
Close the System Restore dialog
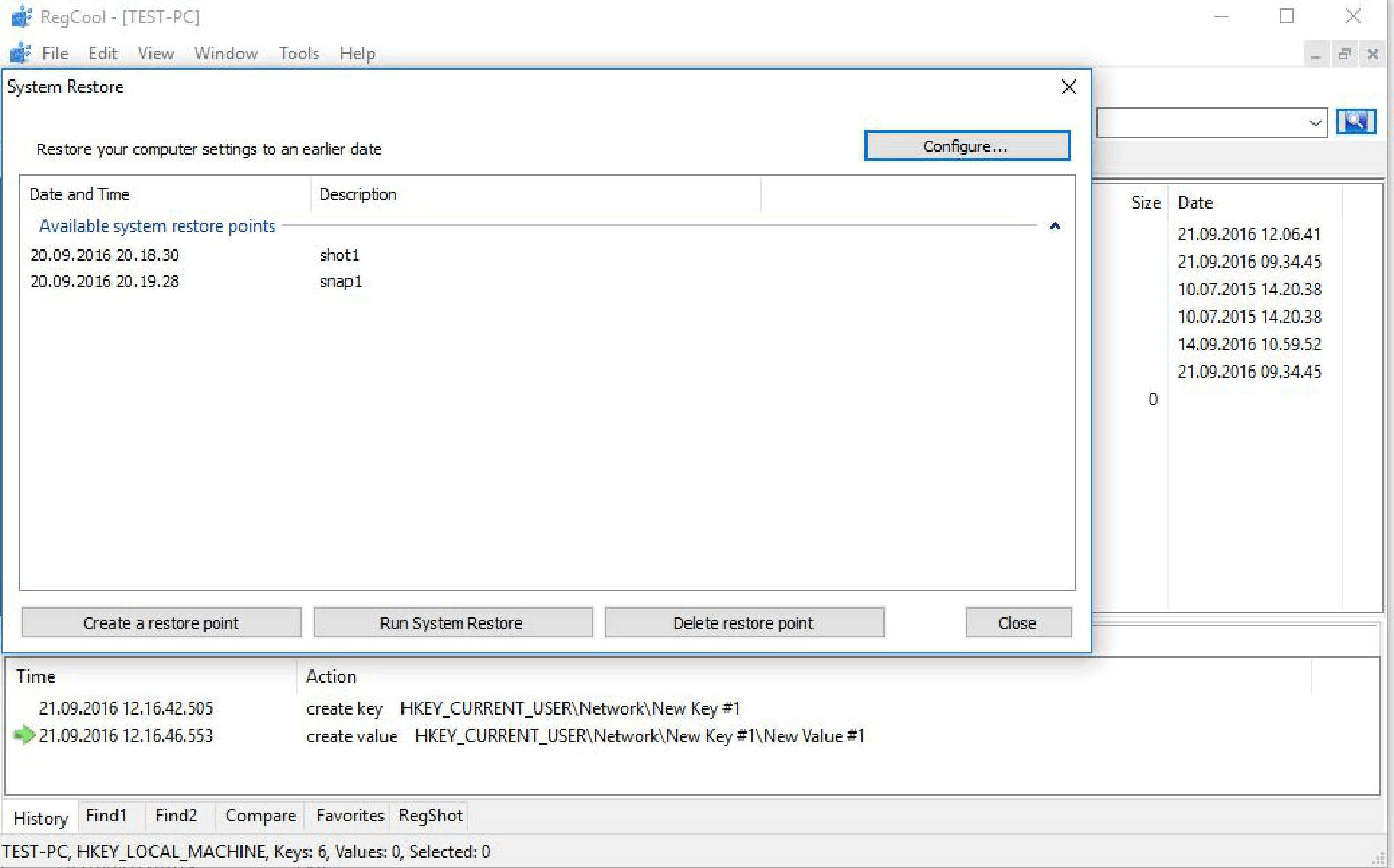point(1068,87)
